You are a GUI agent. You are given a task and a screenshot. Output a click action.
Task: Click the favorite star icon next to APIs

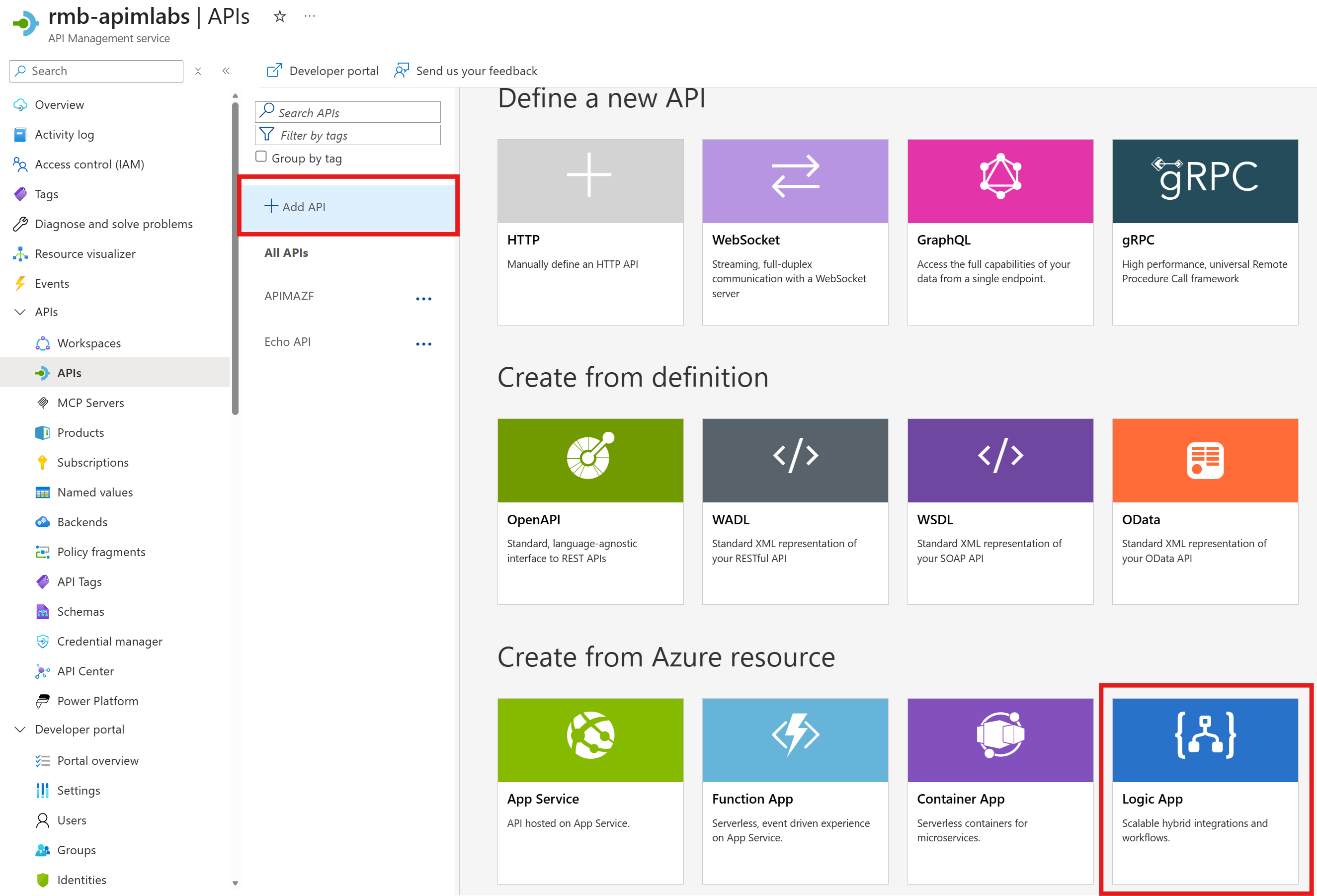[x=279, y=17]
